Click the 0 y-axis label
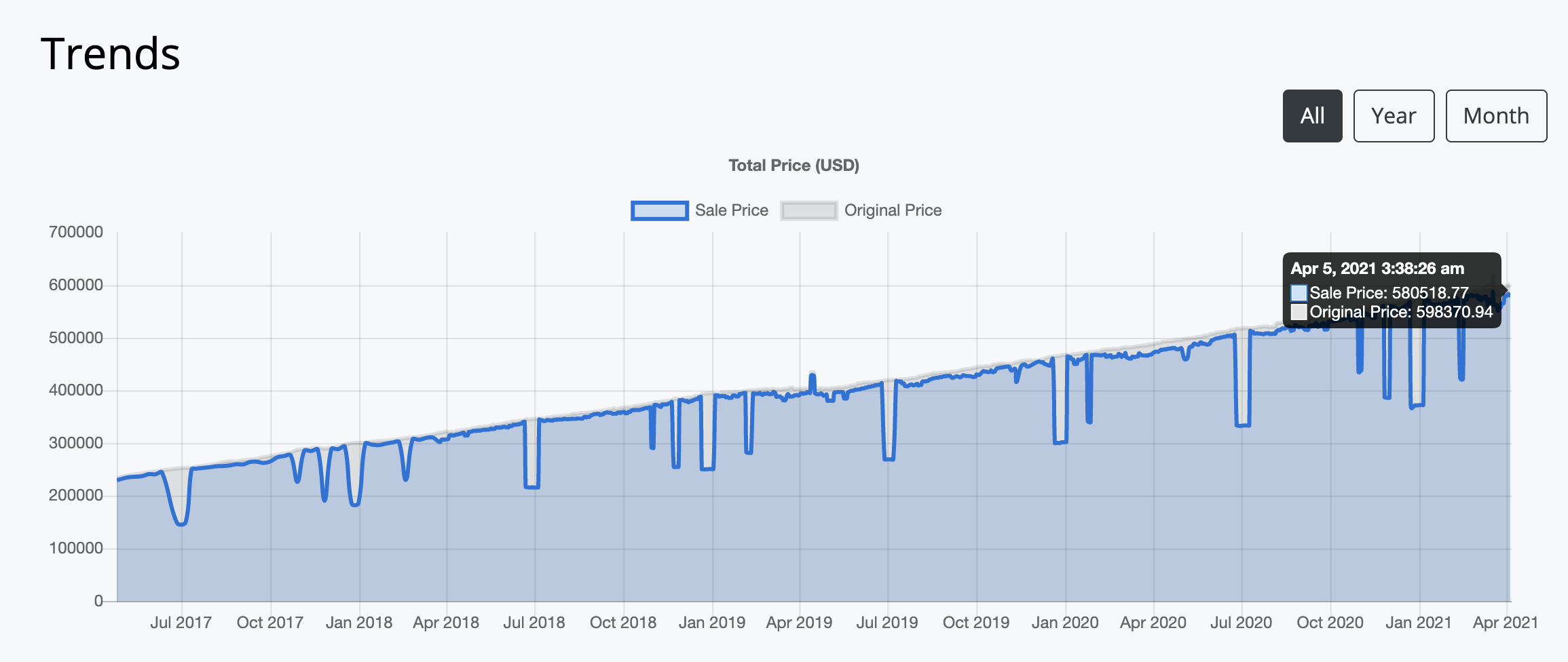The image size is (1568, 662). point(98,601)
